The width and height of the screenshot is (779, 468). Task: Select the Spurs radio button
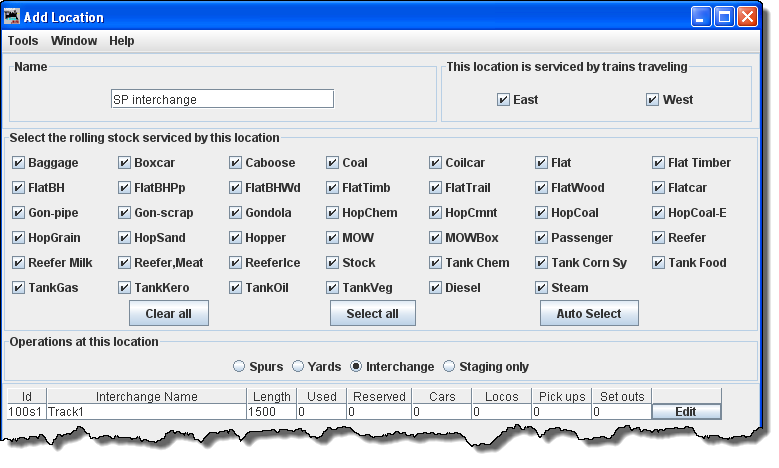[239, 367]
